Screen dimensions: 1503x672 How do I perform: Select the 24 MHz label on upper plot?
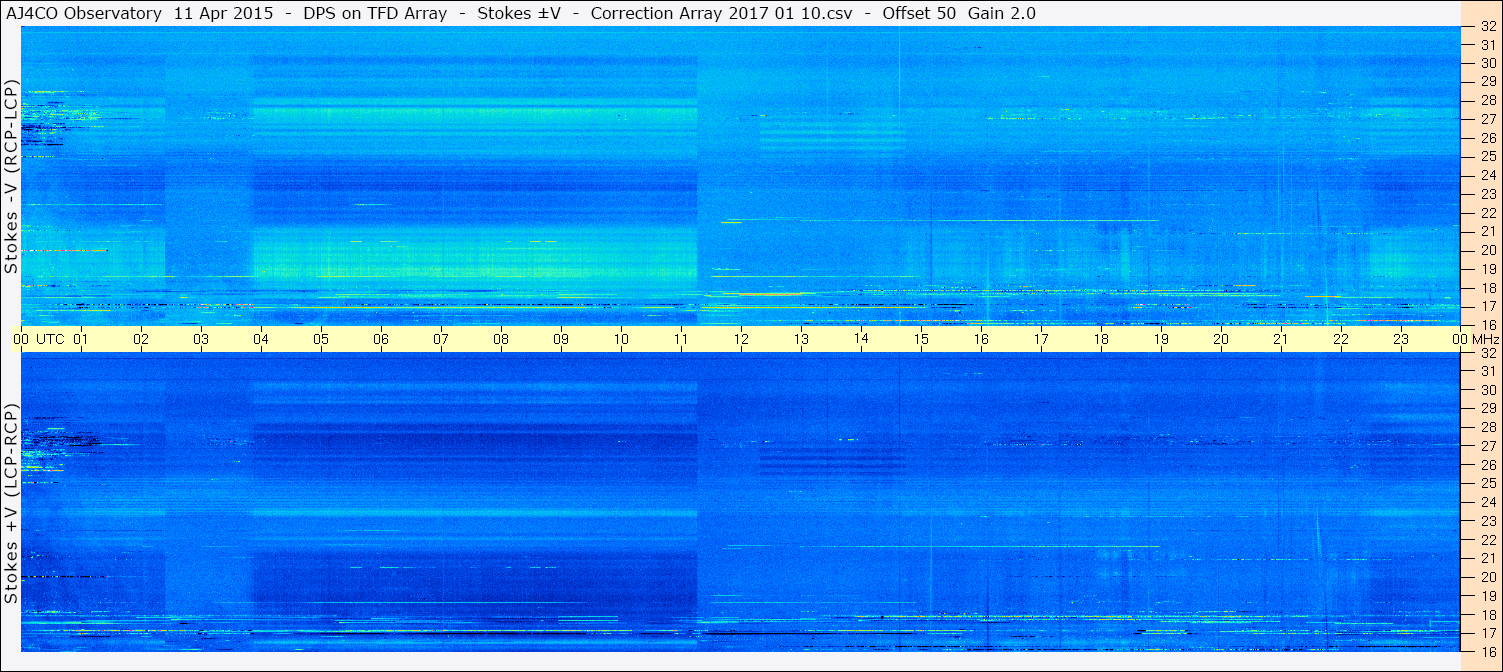[x=1486, y=175]
